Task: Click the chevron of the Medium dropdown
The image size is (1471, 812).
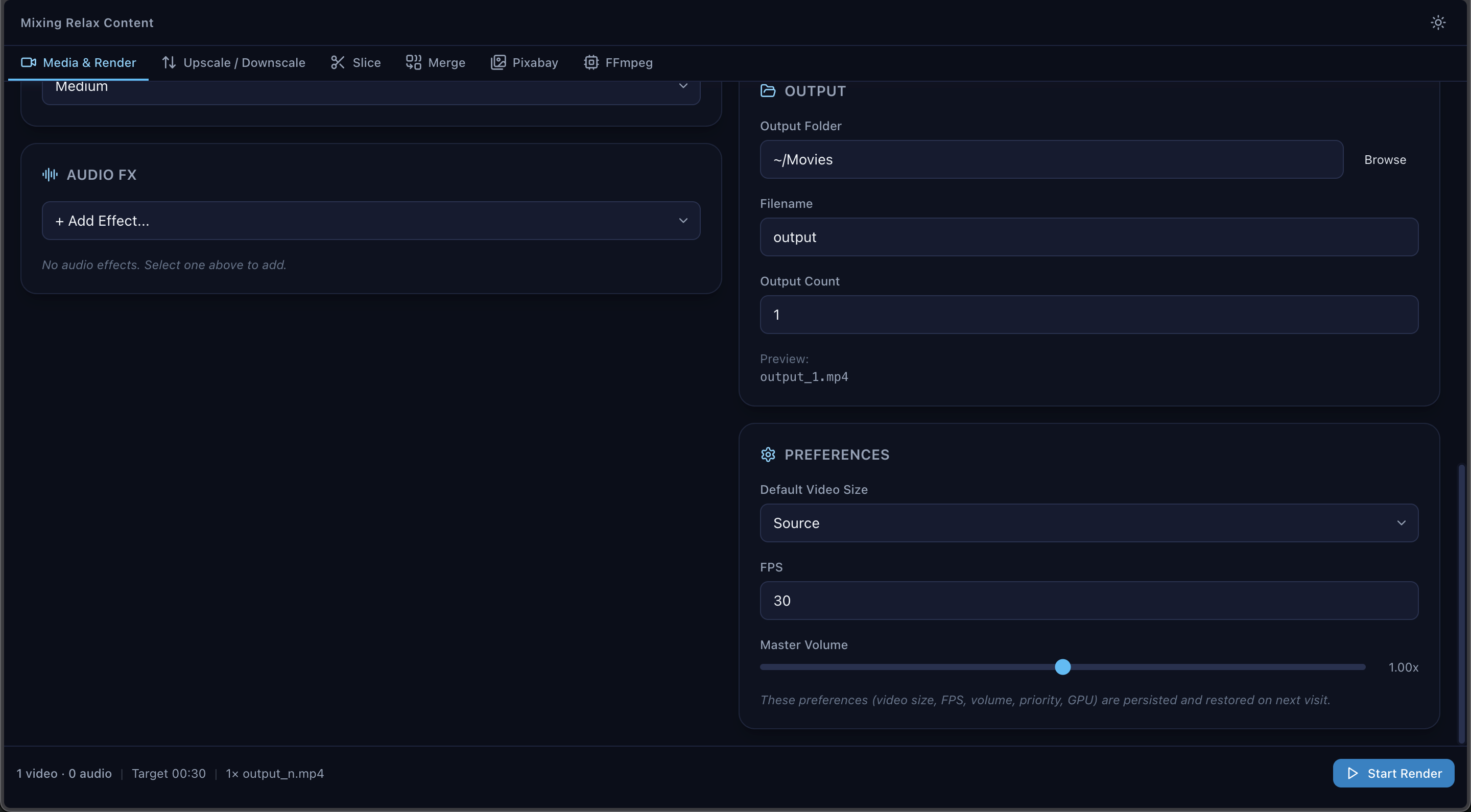Action: (683, 86)
